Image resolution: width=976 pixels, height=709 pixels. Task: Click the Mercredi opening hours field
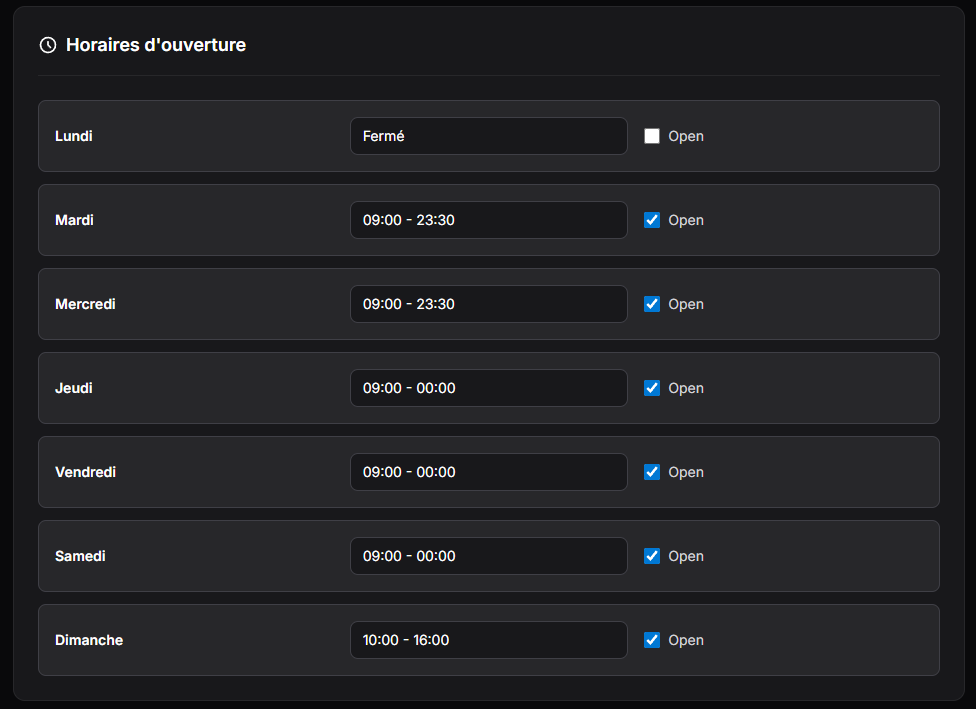488,304
